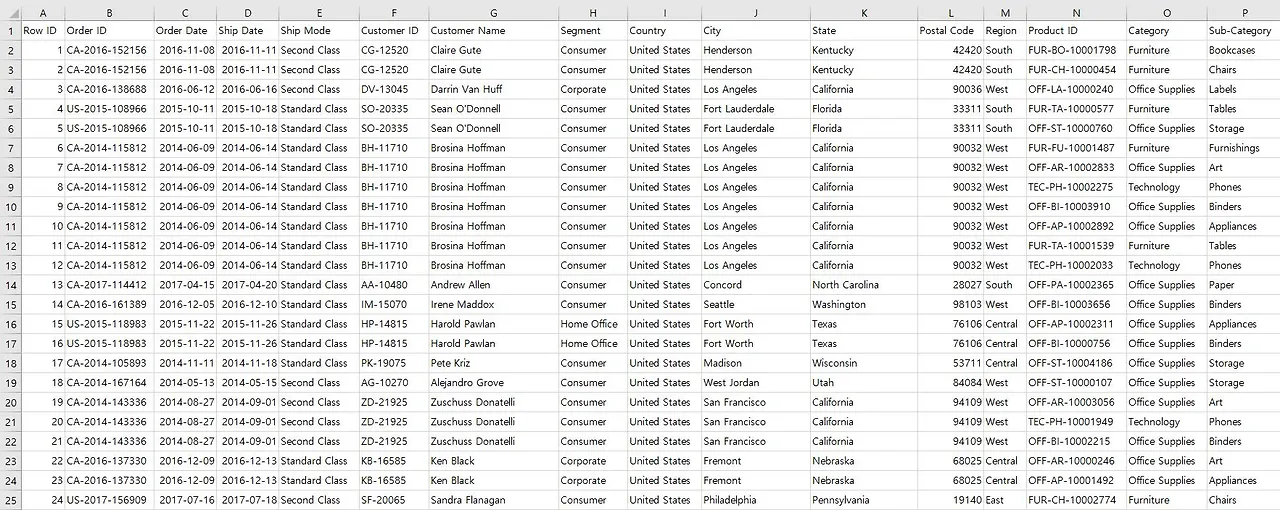Click the Category header cell

(x=1166, y=30)
